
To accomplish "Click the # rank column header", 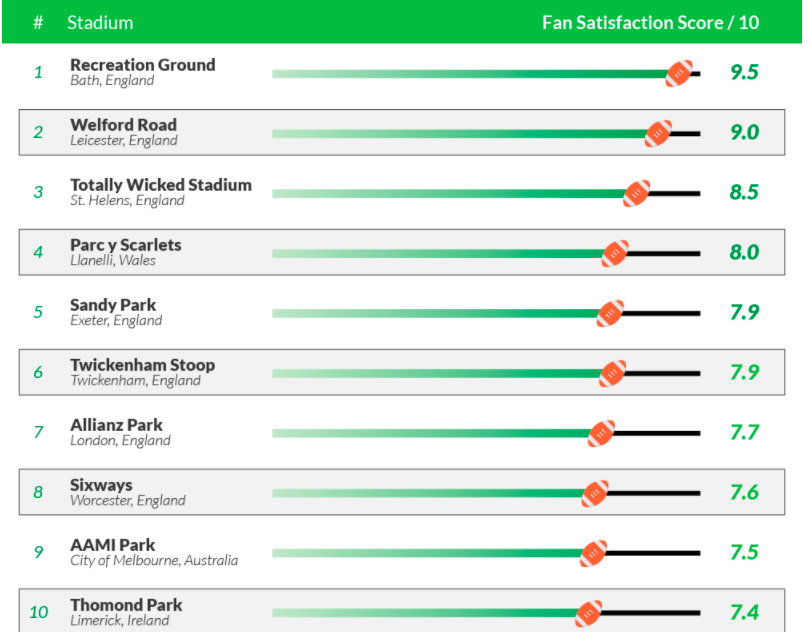I will tap(38, 23).
